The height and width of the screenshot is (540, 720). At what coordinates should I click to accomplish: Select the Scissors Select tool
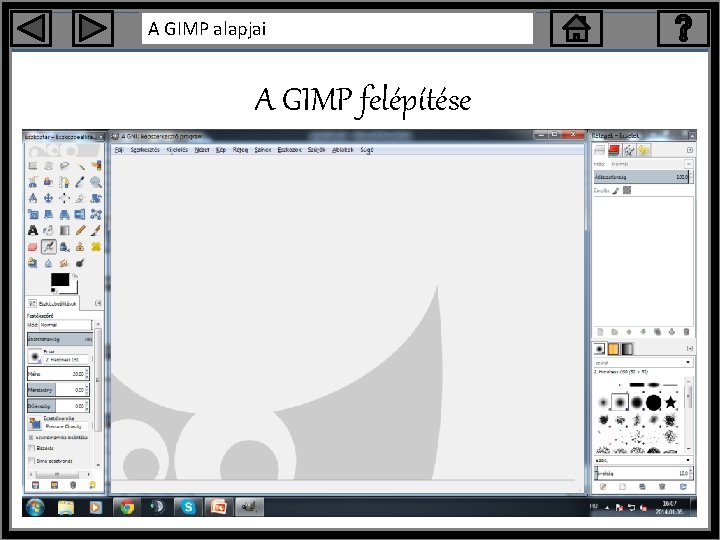tap(33, 182)
